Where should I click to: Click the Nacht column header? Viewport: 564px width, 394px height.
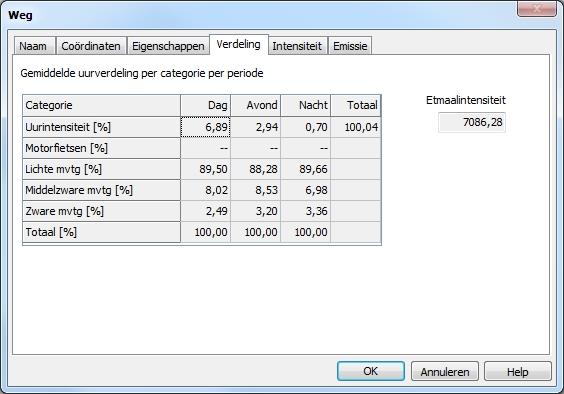[306, 105]
